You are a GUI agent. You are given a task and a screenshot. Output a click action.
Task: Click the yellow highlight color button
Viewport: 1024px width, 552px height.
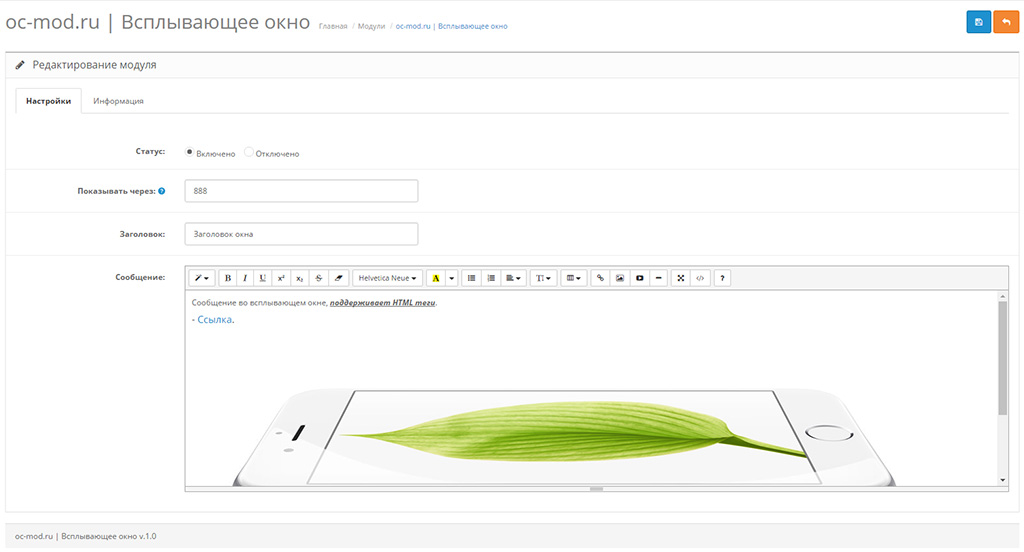(436, 278)
